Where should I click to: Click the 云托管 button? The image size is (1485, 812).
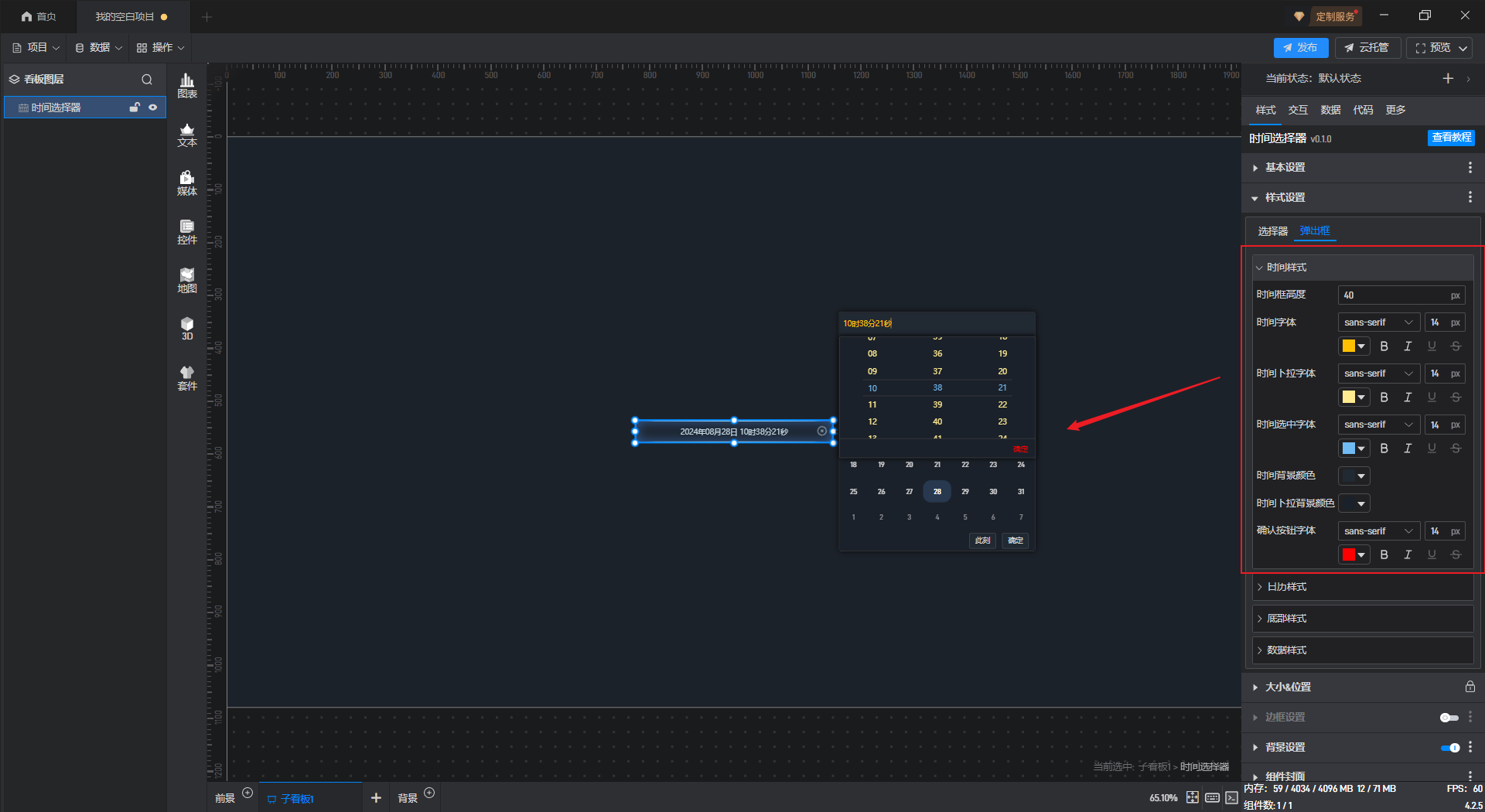(1367, 48)
